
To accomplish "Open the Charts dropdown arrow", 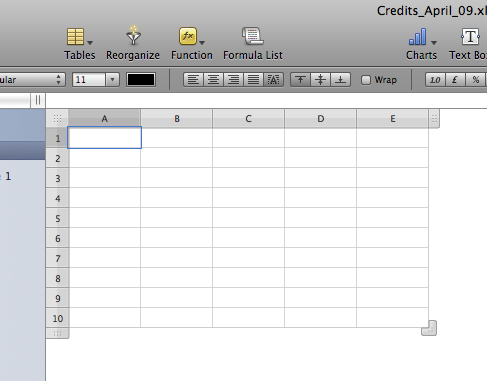I will pos(434,43).
